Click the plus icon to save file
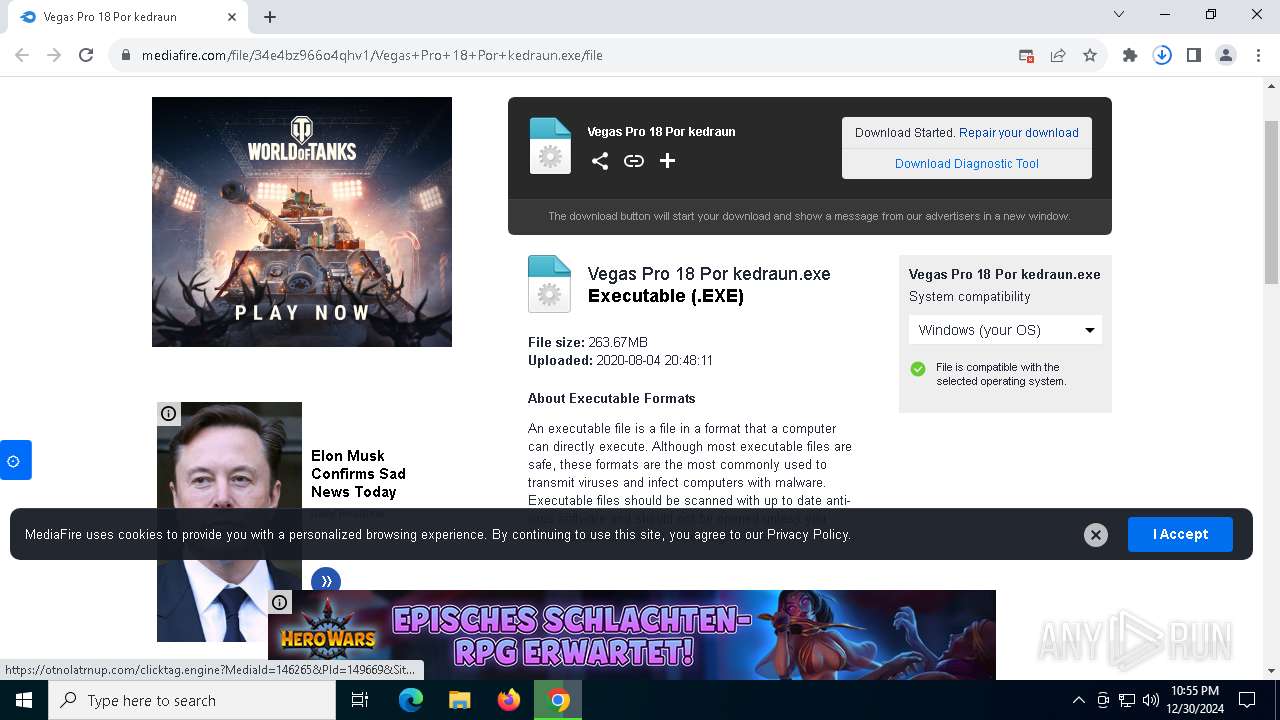1280x720 pixels. pyautogui.click(x=667, y=161)
